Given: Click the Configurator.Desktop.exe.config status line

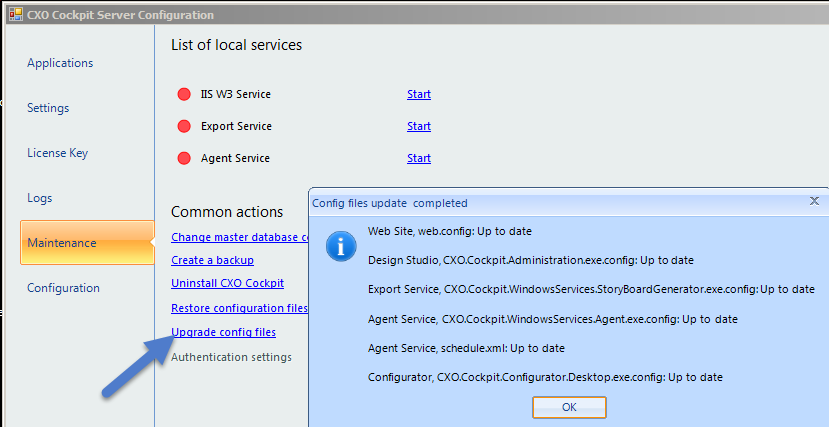Looking at the screenshot, I should click(546, 377).
